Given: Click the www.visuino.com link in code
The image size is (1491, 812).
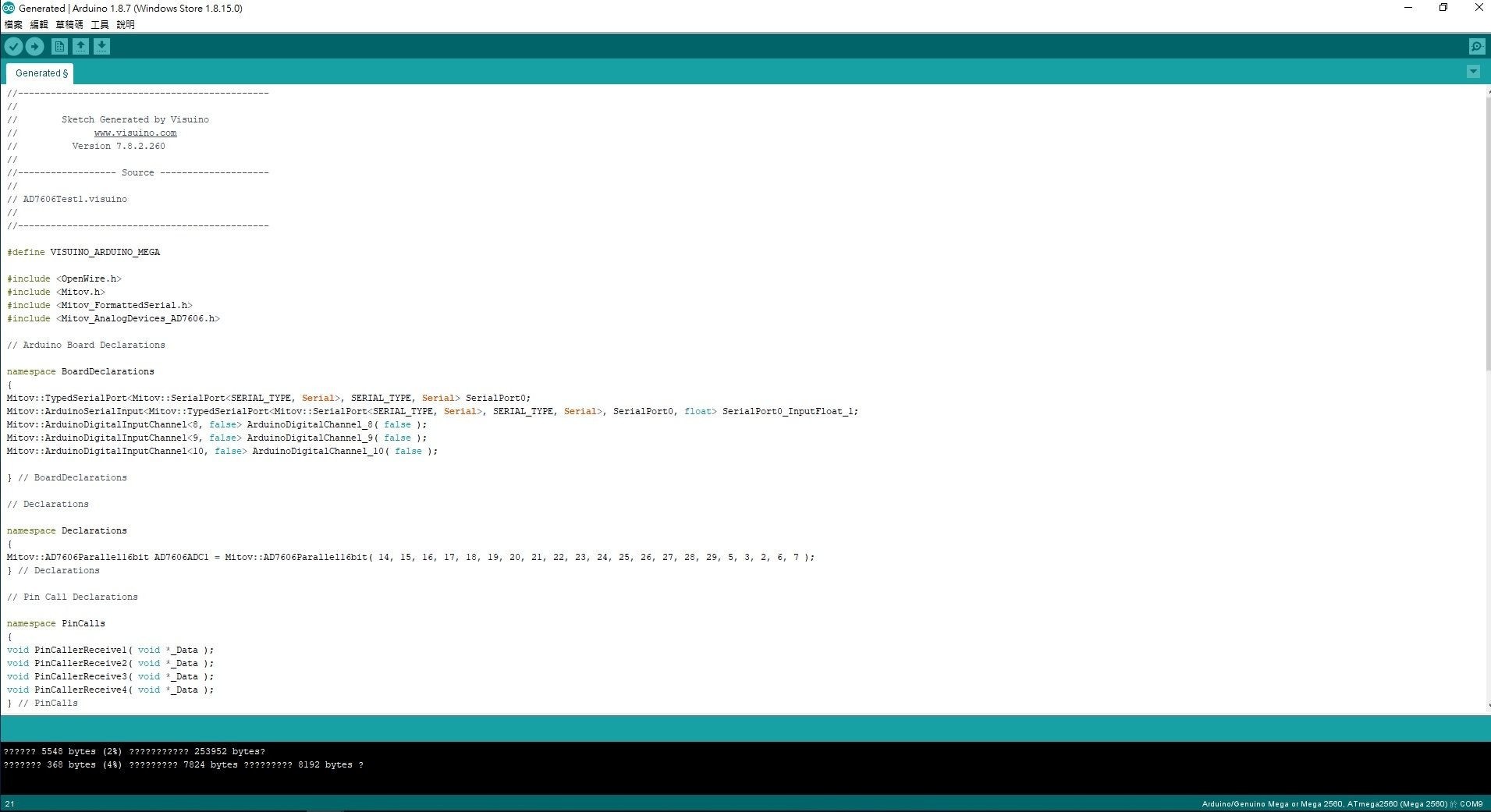Looking at the screenshot, I should (x=135, y=133).
